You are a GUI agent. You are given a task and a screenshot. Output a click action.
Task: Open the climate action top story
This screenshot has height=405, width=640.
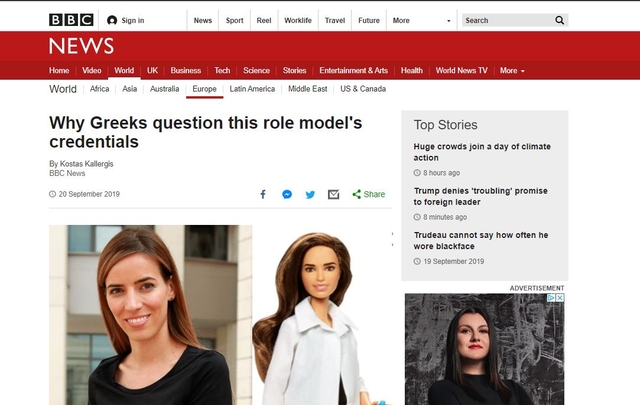point(481,152)
